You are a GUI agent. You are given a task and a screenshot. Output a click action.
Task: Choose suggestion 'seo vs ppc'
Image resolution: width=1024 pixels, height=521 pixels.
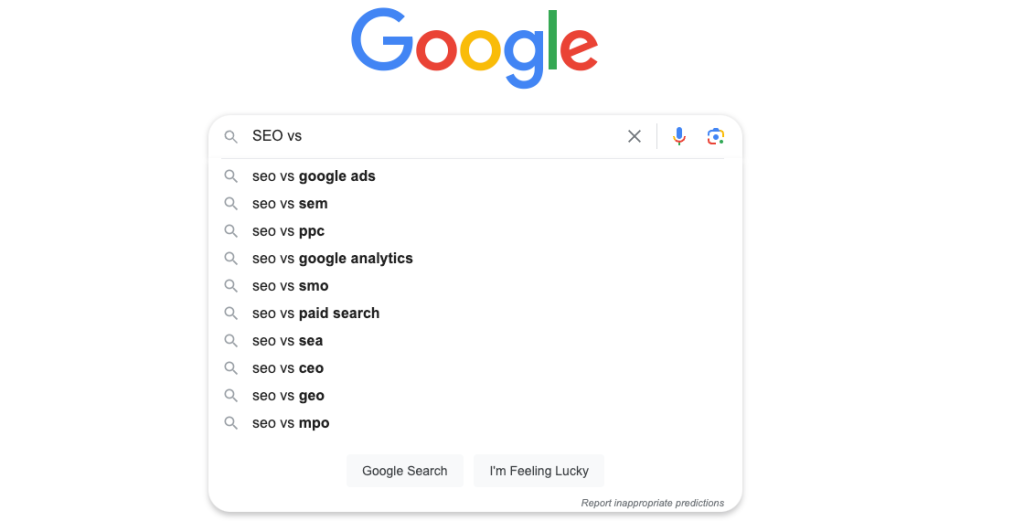475,231
